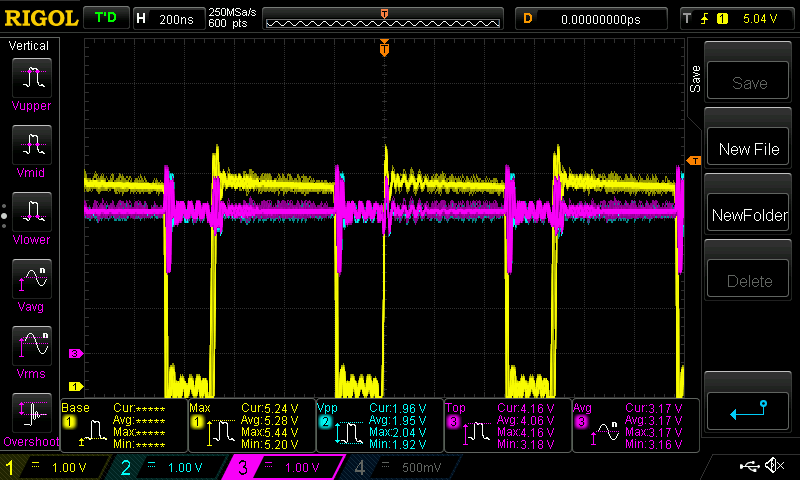Screen dimensions: 800x480
Task: Click the Save button
Action: (747, 81)
